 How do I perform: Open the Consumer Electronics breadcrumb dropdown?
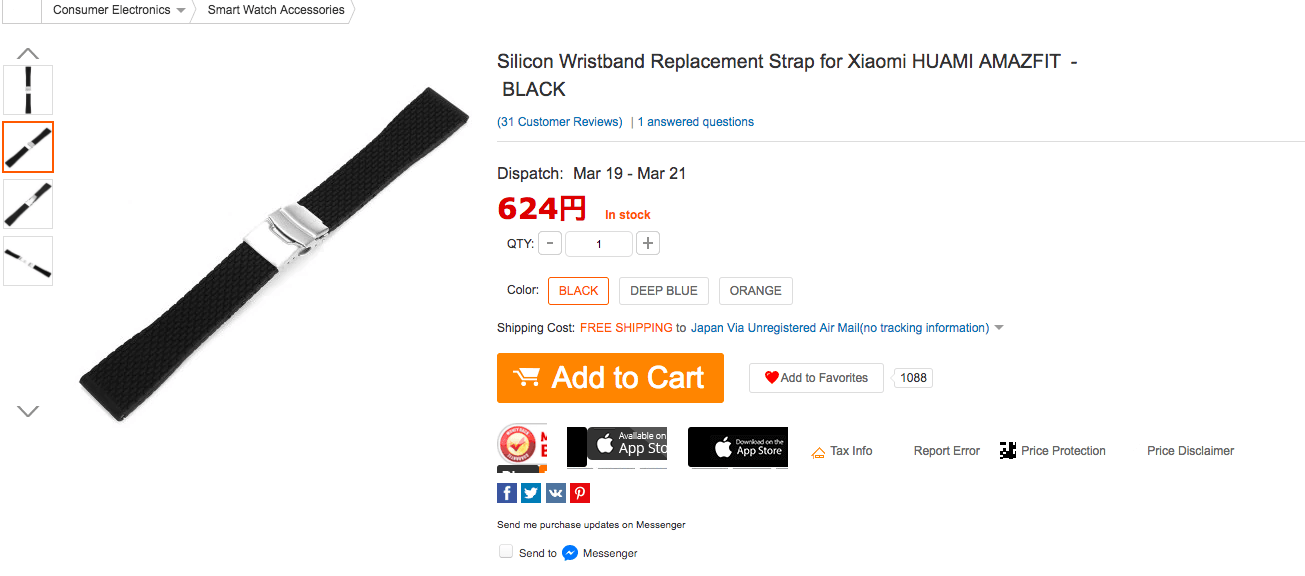(180, 11)
